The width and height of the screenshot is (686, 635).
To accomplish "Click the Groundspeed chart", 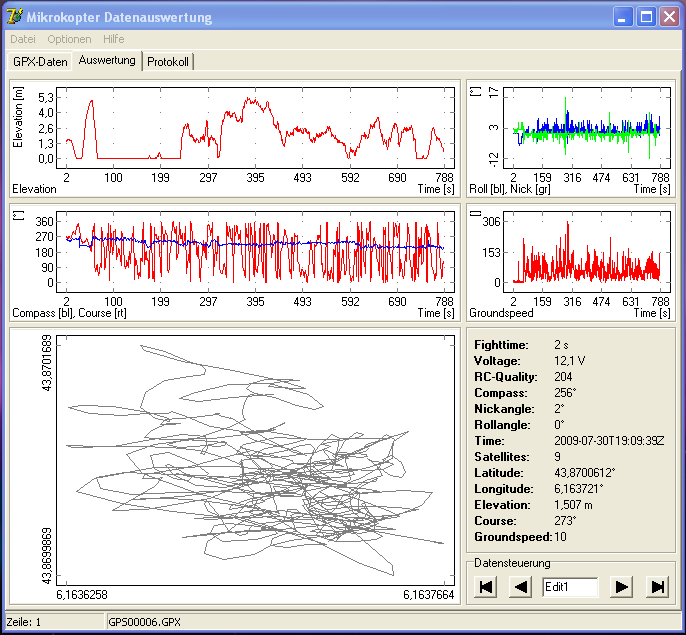I will [x=586, y=250].
